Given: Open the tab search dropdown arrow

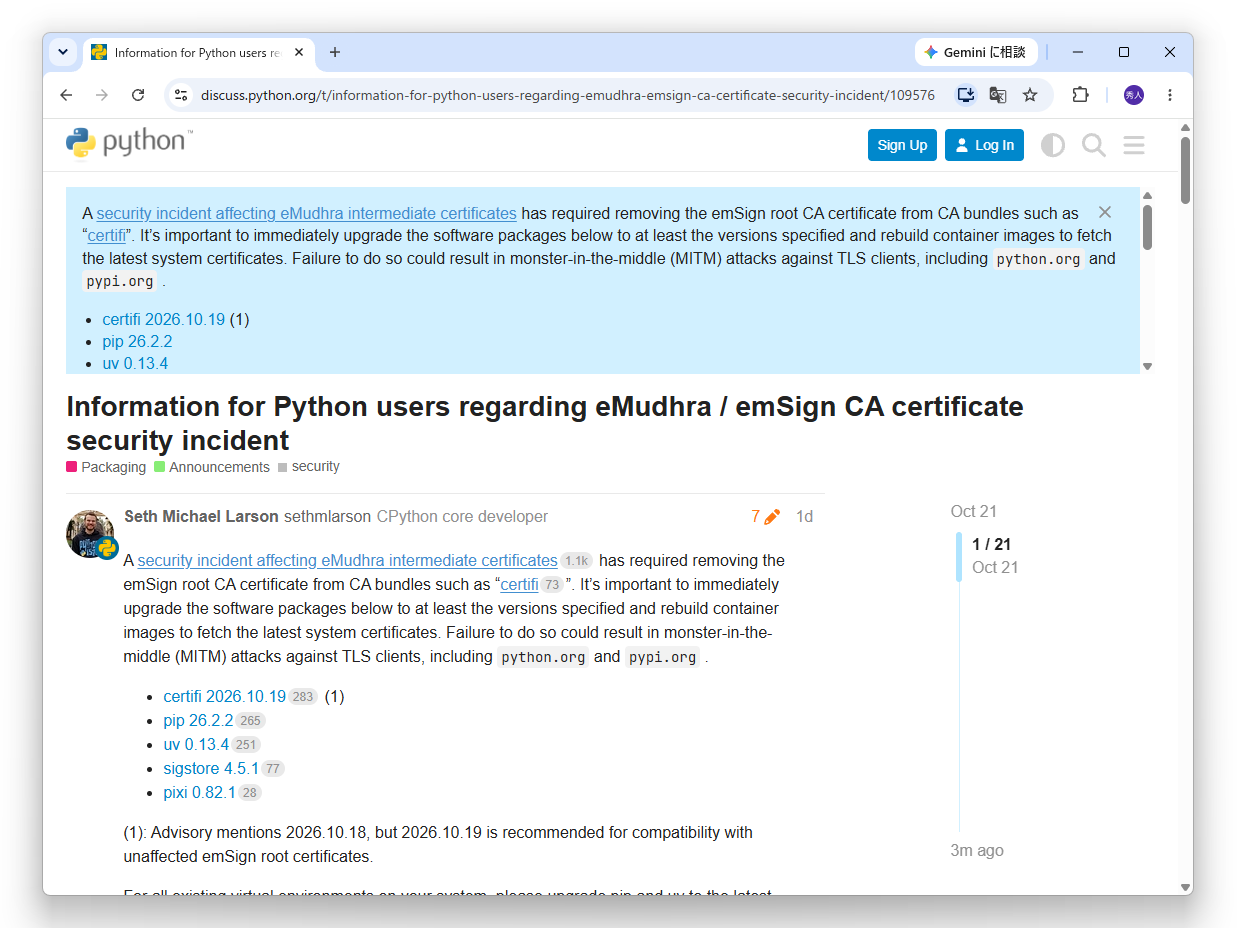Looking at the screenshot, I should (x=63, y=52).
